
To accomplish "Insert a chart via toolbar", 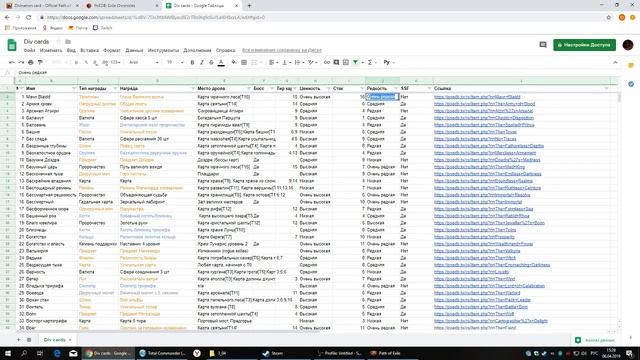I will tap(346, 62).
